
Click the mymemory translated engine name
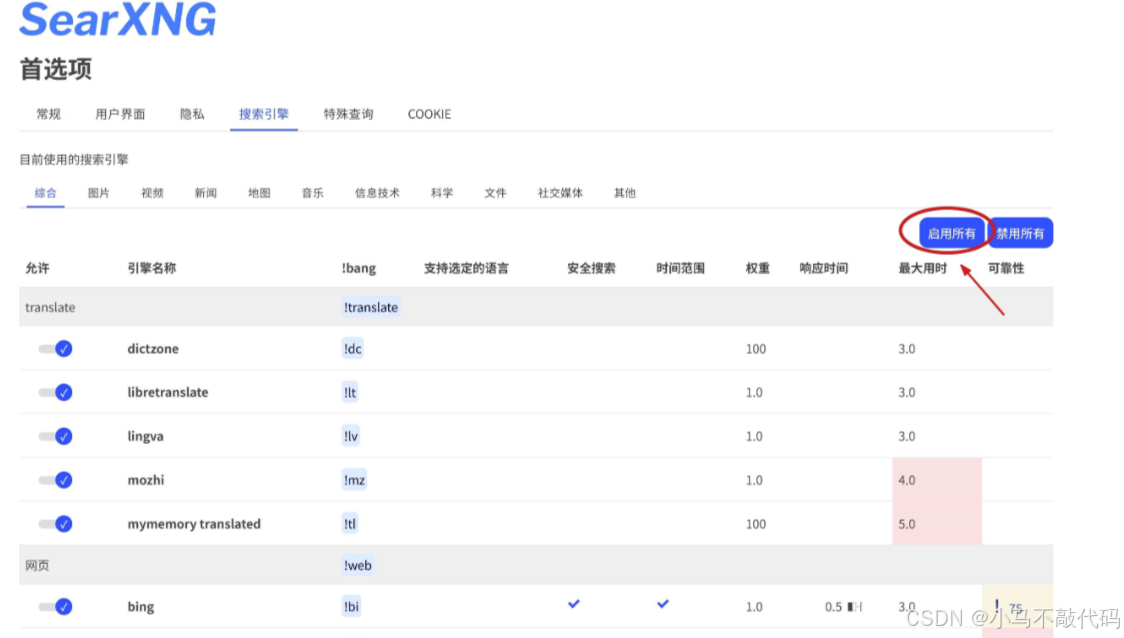pyautogui.click(x=194, y=524)
